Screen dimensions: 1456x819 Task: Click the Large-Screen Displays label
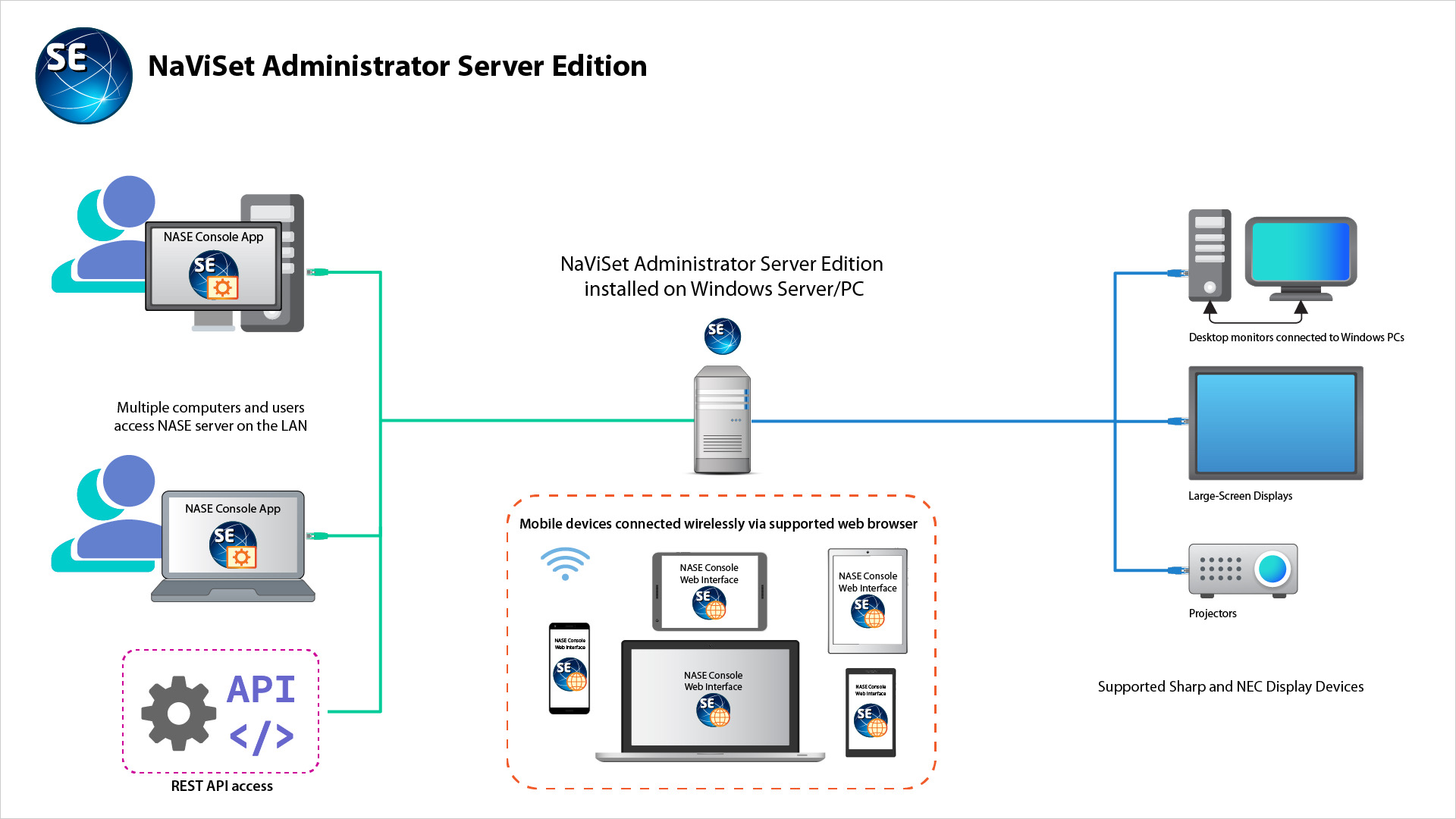click(1240, 496)
